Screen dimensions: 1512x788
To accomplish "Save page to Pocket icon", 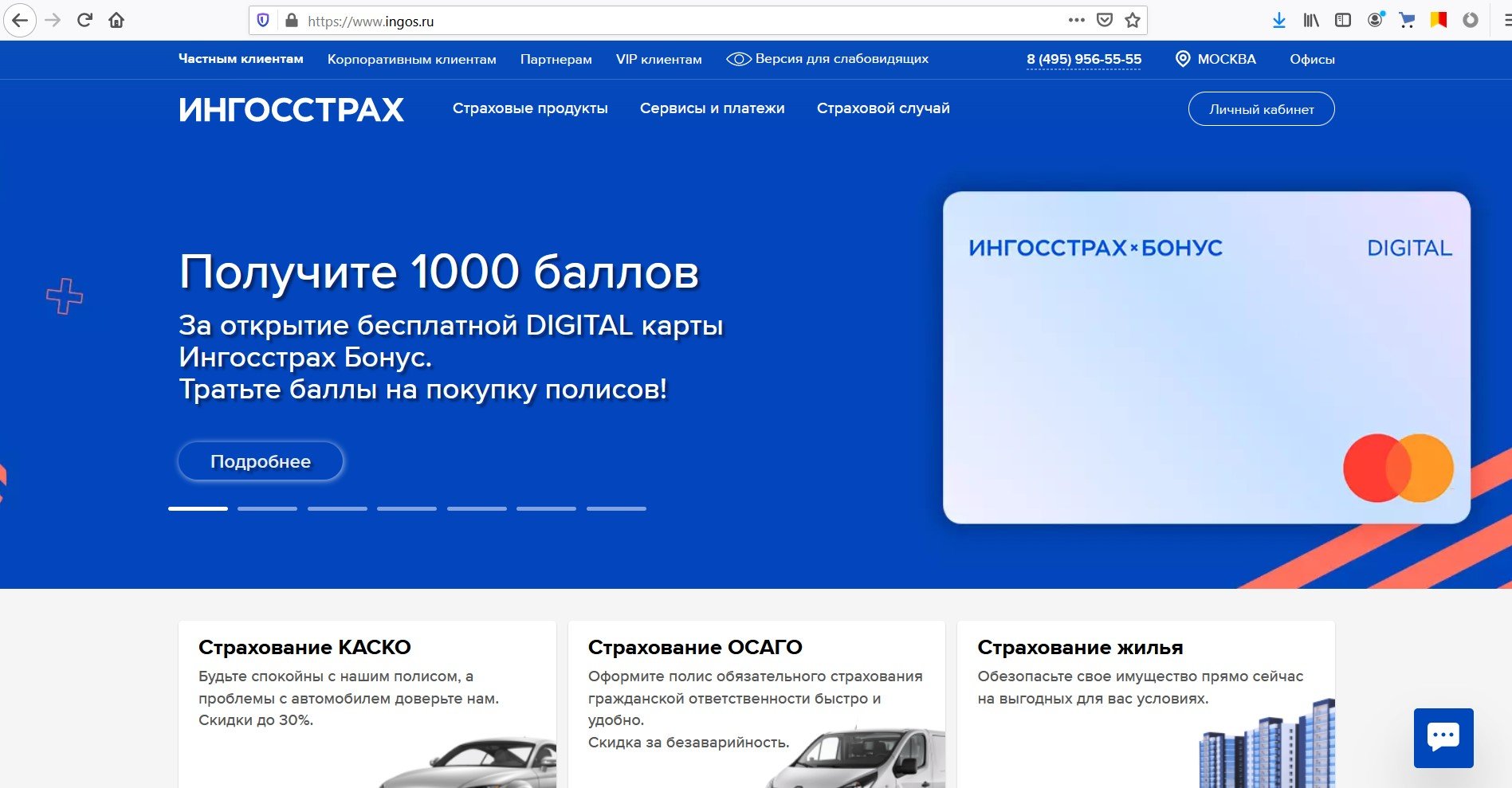I will coord(1105,21).
